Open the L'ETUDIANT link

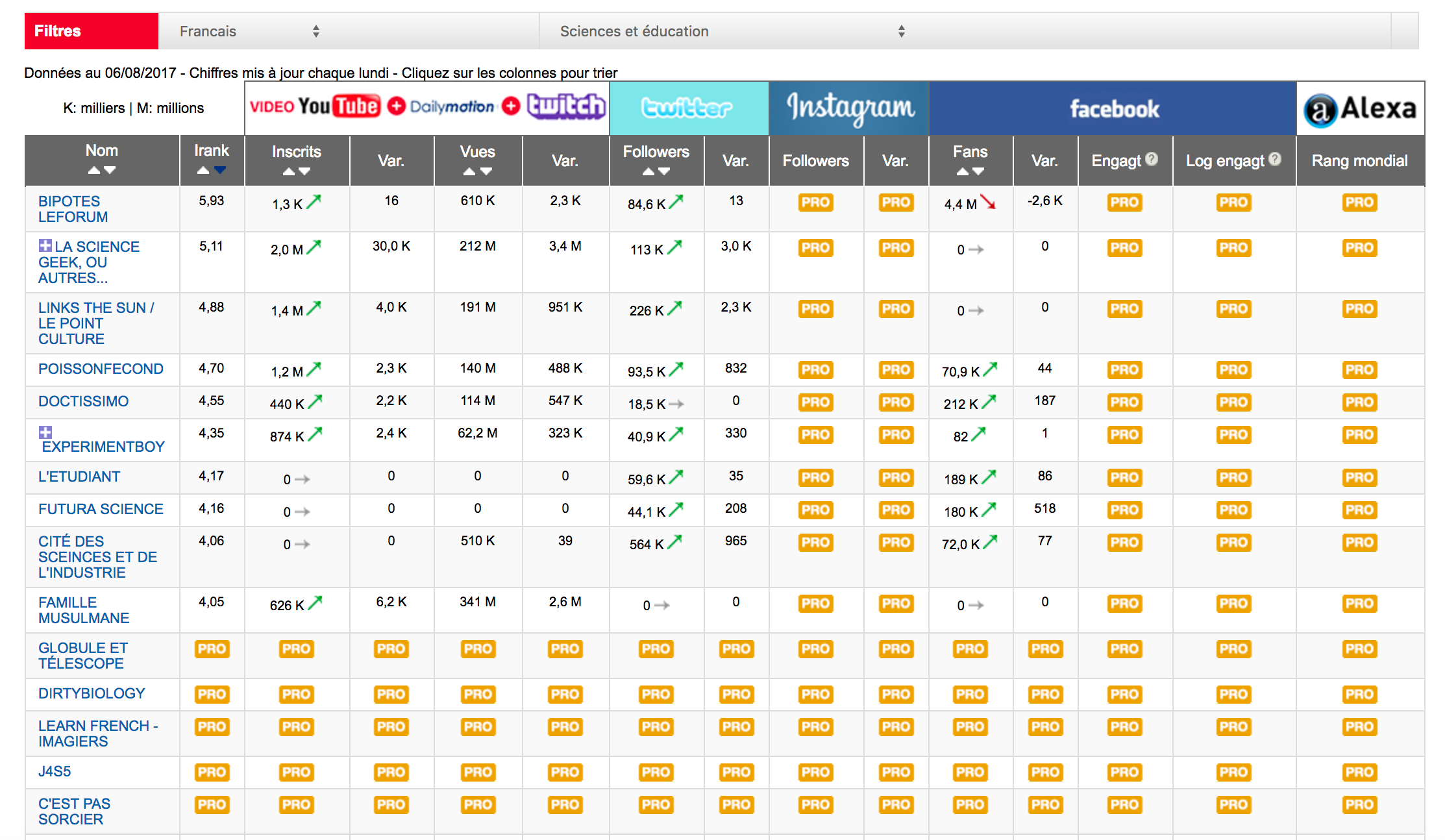click(79, 476)
